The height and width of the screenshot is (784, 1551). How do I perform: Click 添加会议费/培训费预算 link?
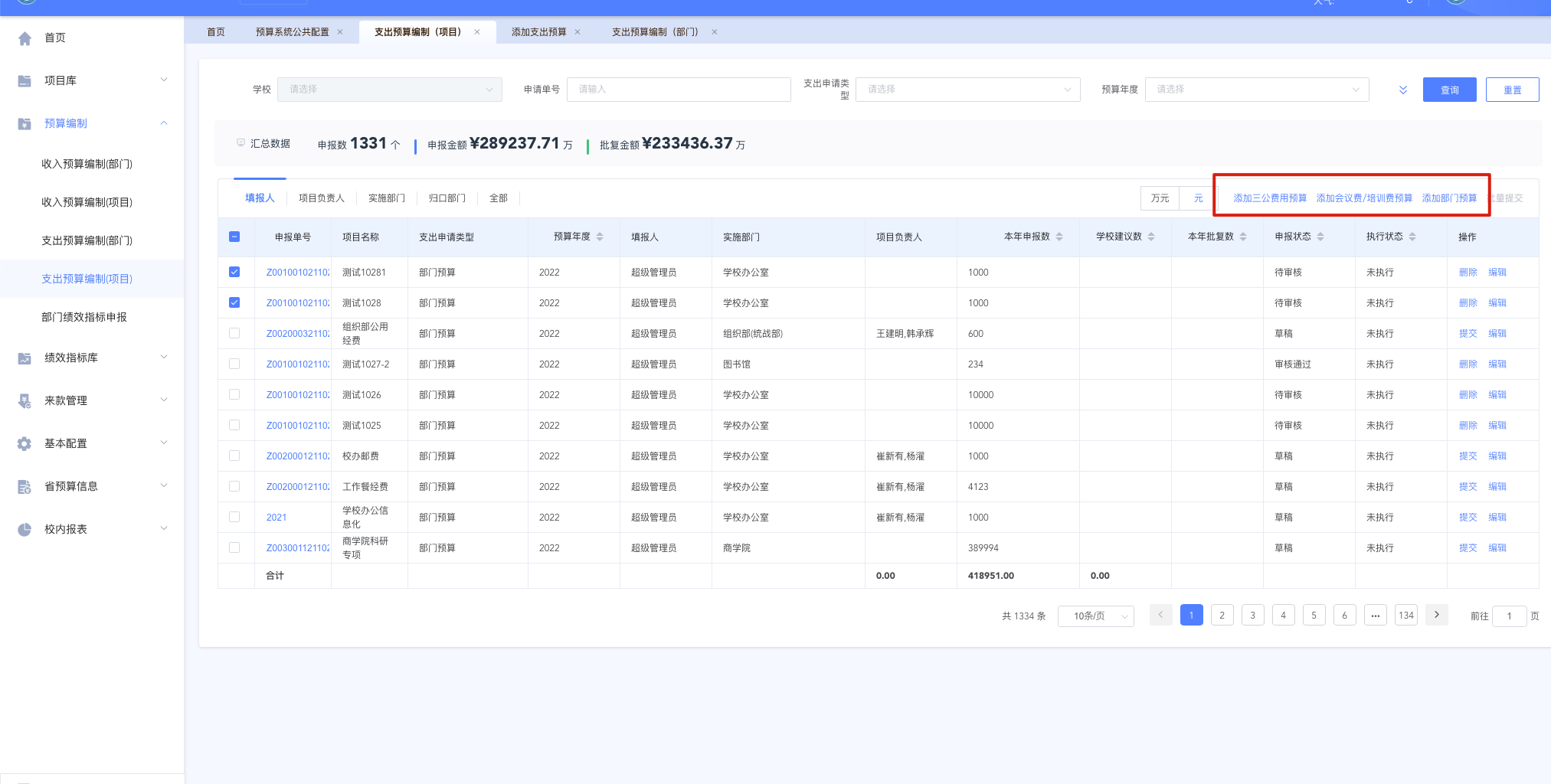click(x=1364, y=198)
